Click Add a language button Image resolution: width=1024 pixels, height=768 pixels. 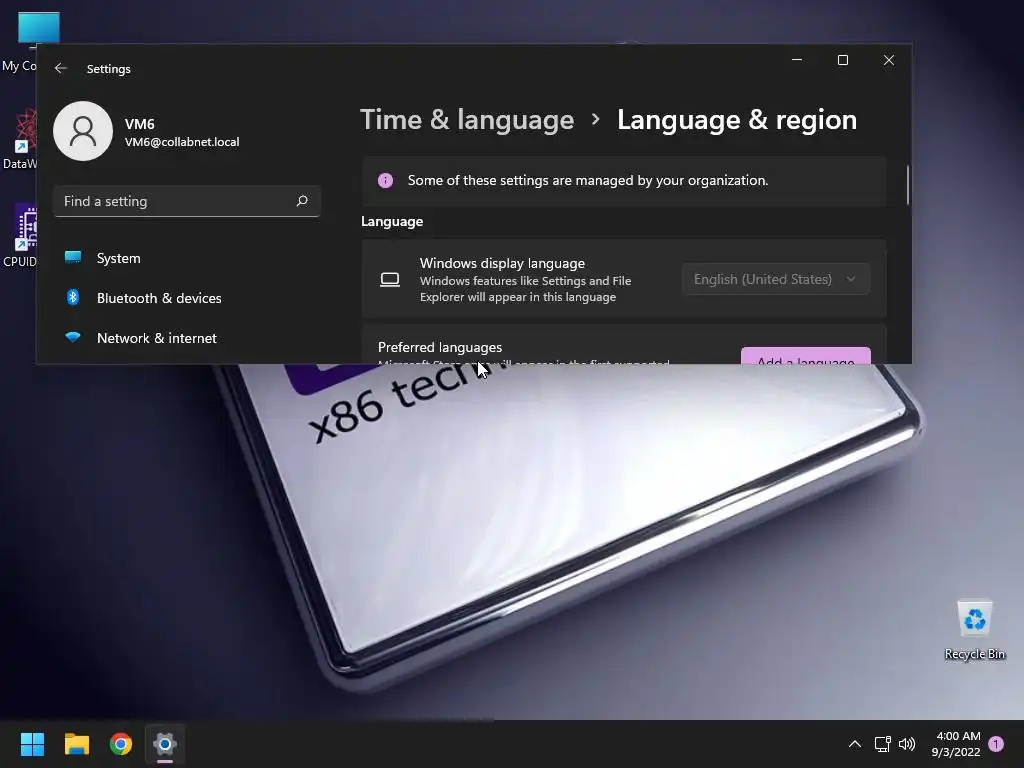click(x=806, y=356)
